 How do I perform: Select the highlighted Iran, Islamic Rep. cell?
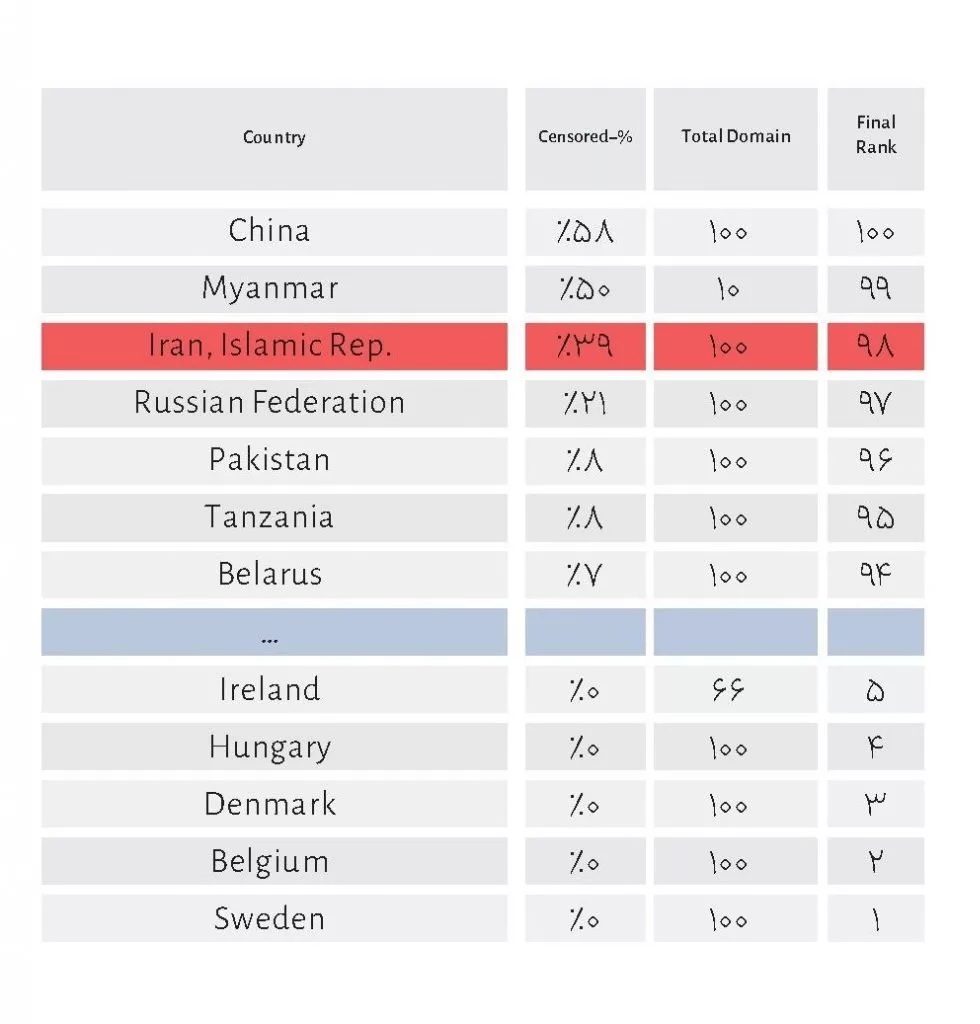[270, 346]
